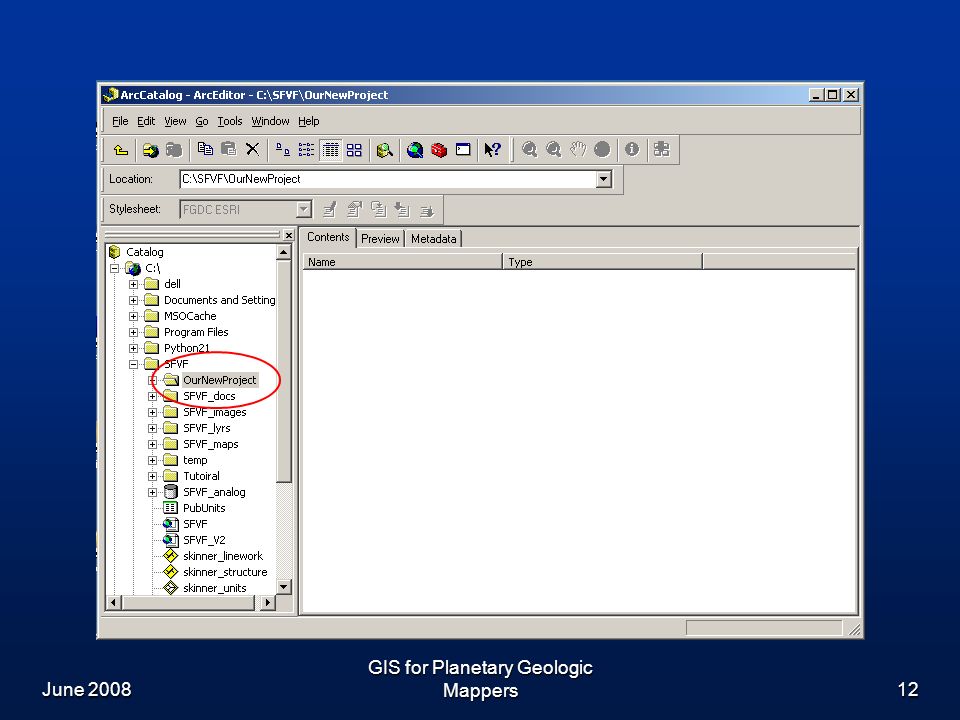Image resolution: width=960 pixels, height=720 pixels.
Task: Click the Disconnect from Folder icon
Action: tap(174, 149)
